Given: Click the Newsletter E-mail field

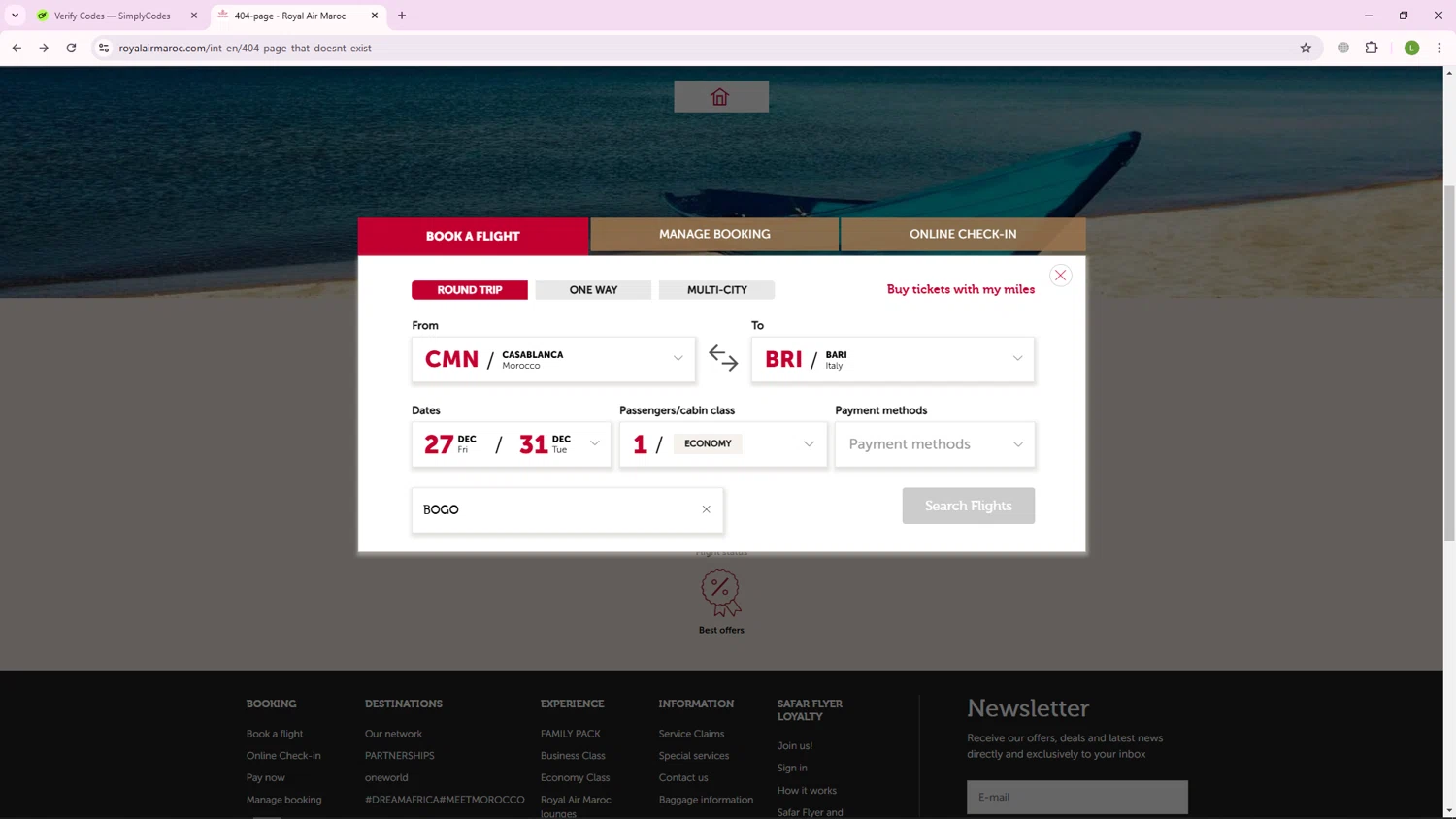Looking at the screenshot, I should coord(1076,797).
